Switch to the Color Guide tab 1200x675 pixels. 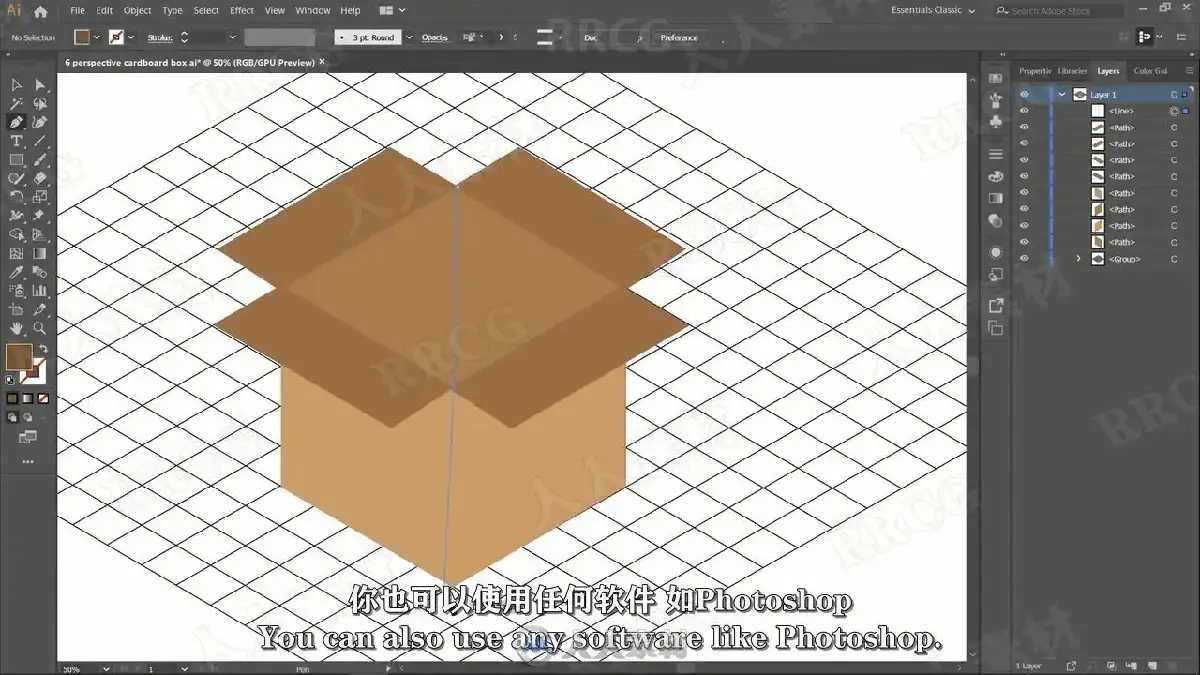pos(1150,71)
